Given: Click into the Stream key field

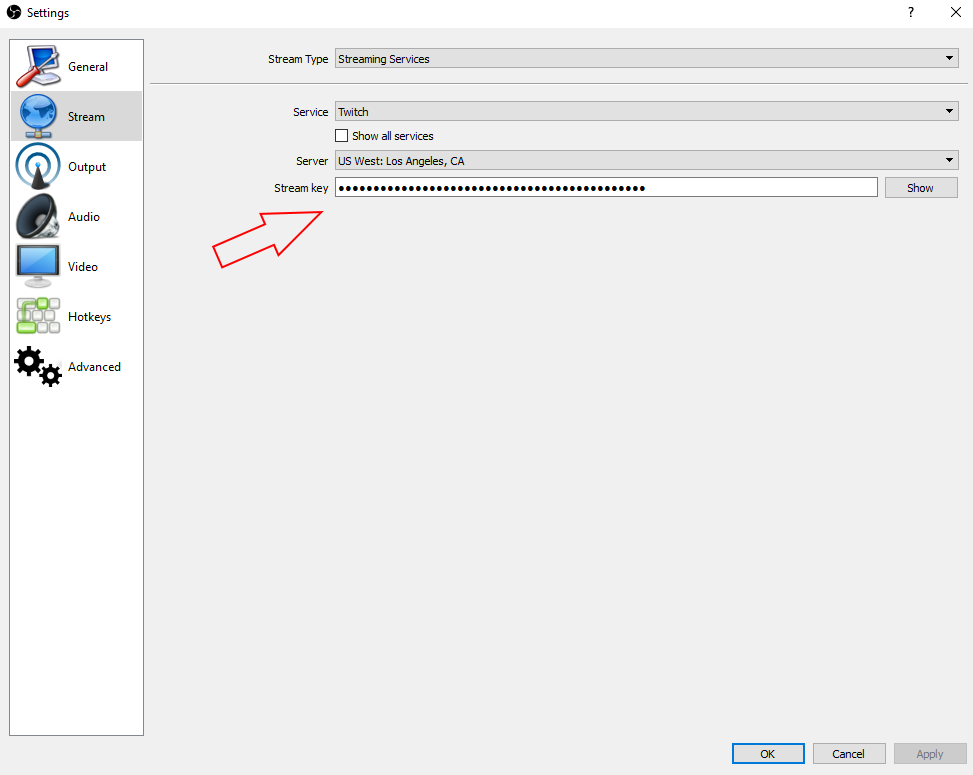Looking at the screenshot, I should coord(606,187).
